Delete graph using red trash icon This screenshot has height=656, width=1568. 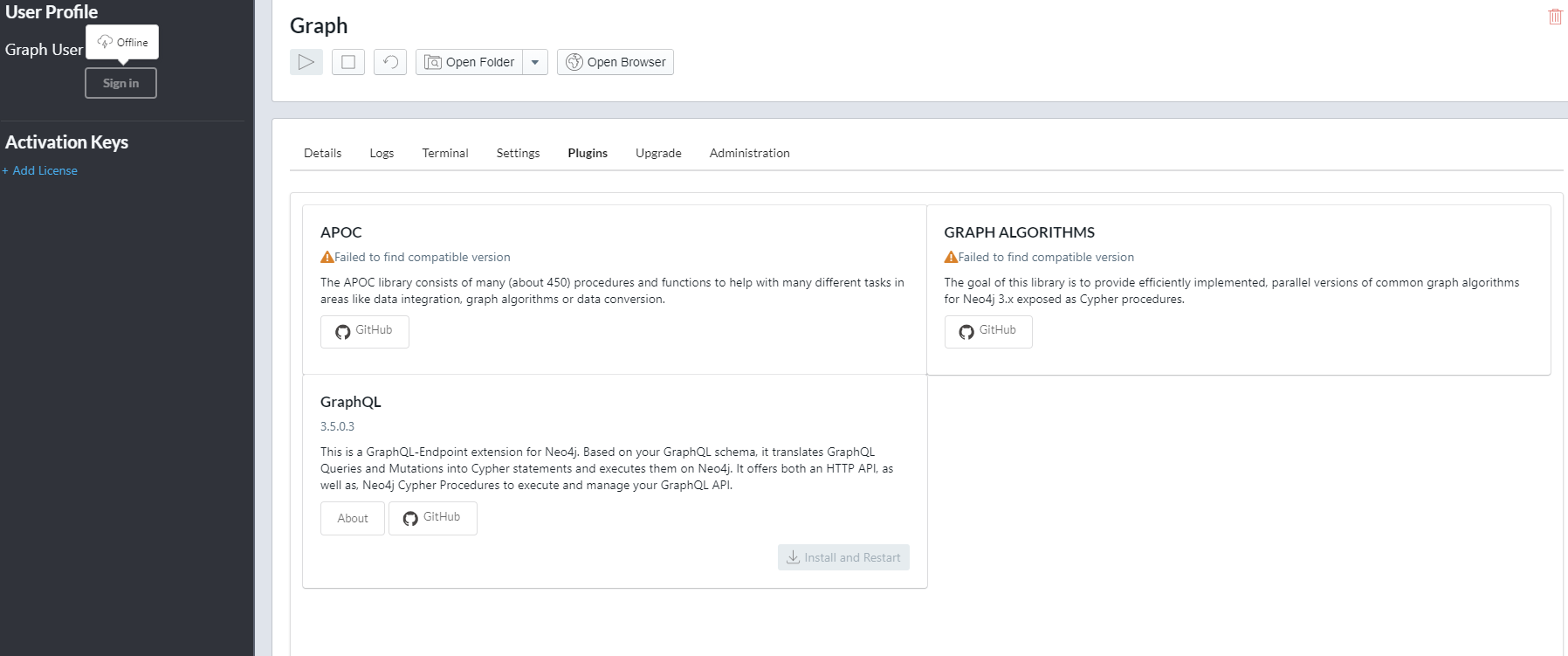click(x=1555, y=17)
